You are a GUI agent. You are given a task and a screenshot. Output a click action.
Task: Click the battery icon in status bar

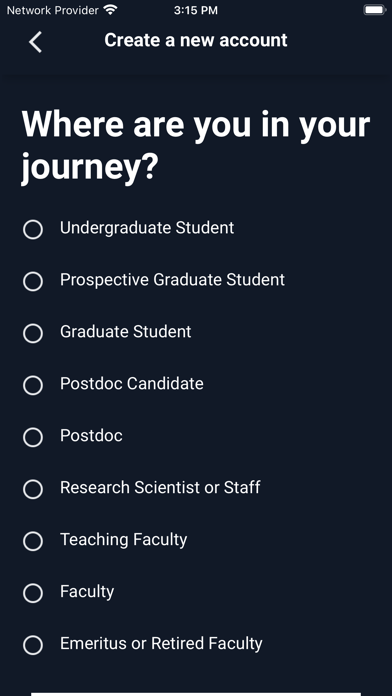pos(375,10)
